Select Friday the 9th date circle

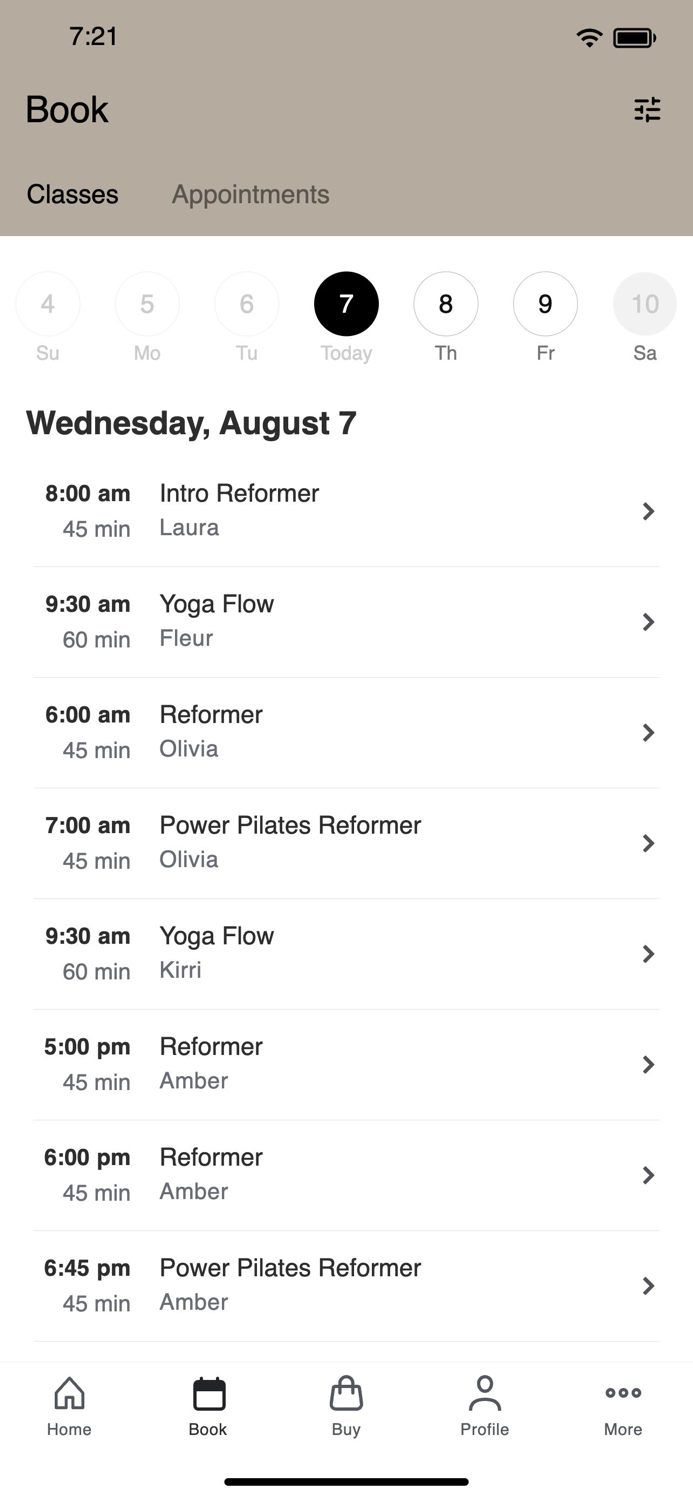(x=545, y=303)
